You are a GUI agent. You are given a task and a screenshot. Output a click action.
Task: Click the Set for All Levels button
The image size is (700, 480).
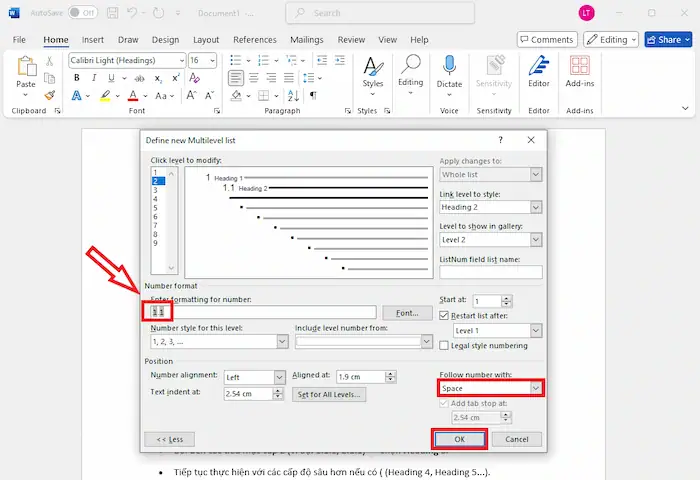click(329, 394)
